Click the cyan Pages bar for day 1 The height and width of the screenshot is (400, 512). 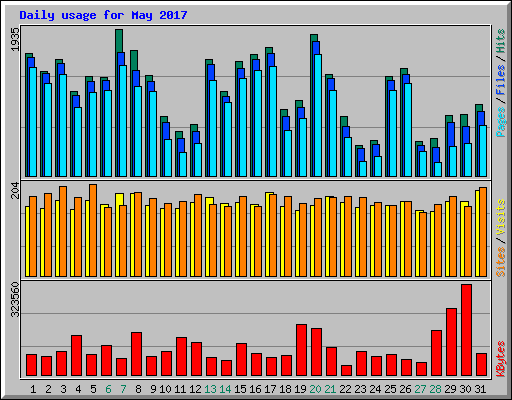pos(33,122)
